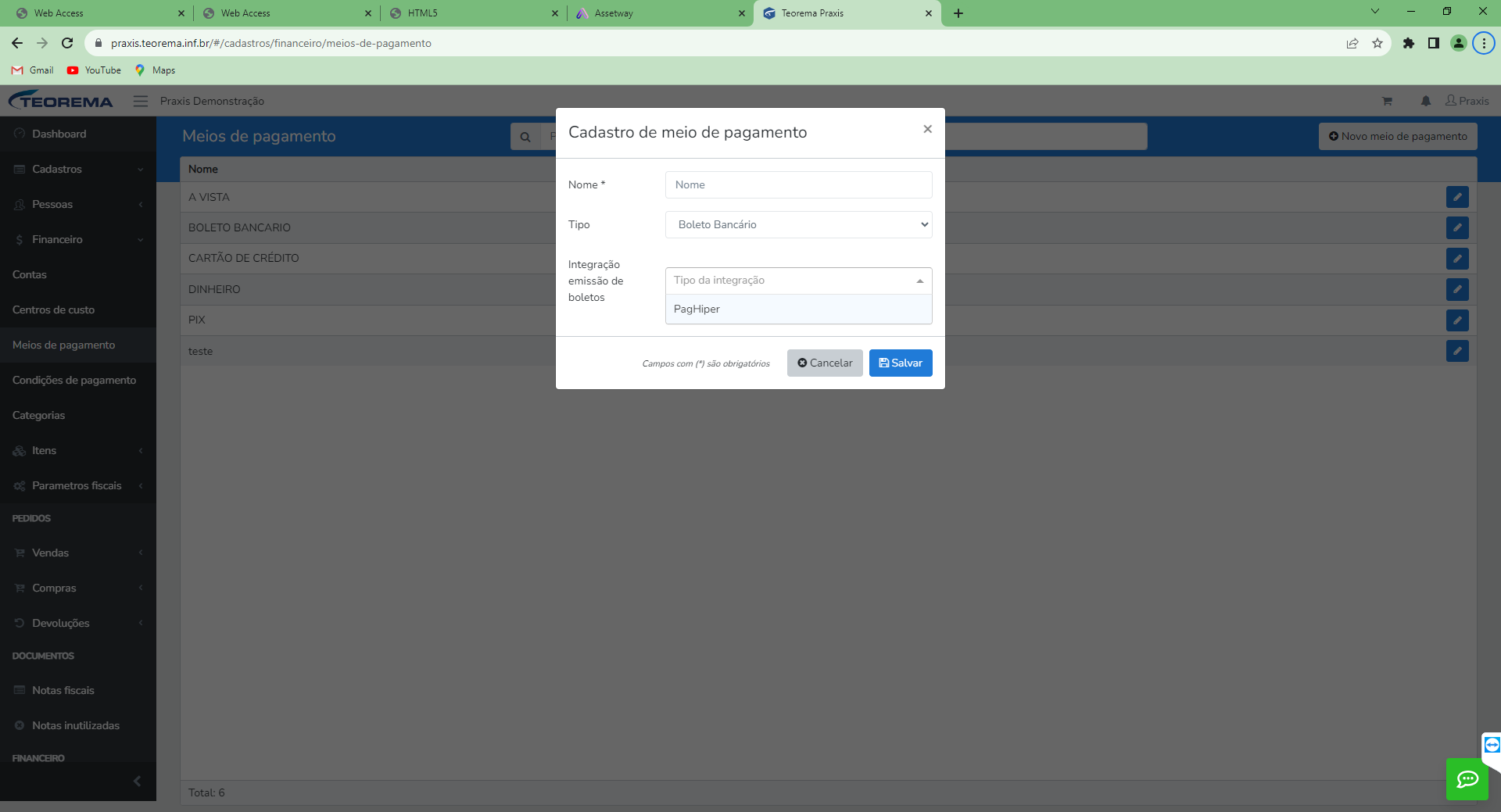This screenshot has height=812, width=1501.
Task: Expand the Compras sidebar section
Action: [x=78, y=588]
